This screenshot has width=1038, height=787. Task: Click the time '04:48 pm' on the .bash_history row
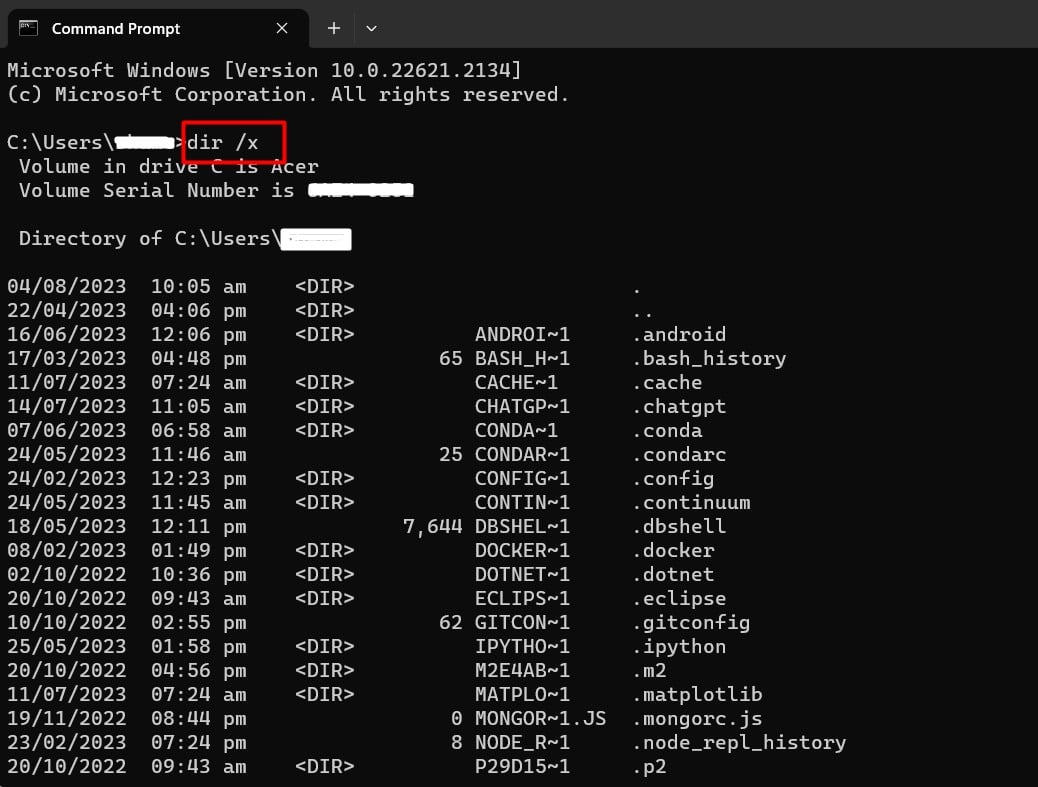199,358
